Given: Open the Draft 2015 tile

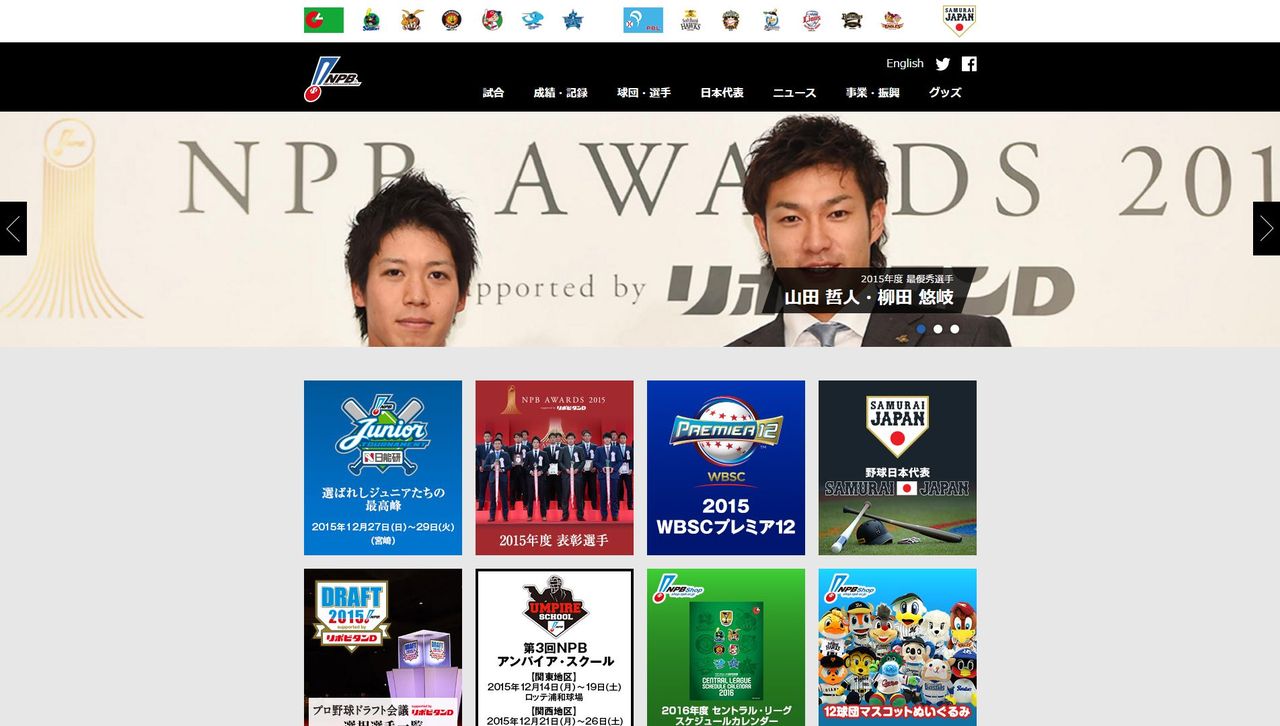Looking at the screenshot, I should (383, 647).
